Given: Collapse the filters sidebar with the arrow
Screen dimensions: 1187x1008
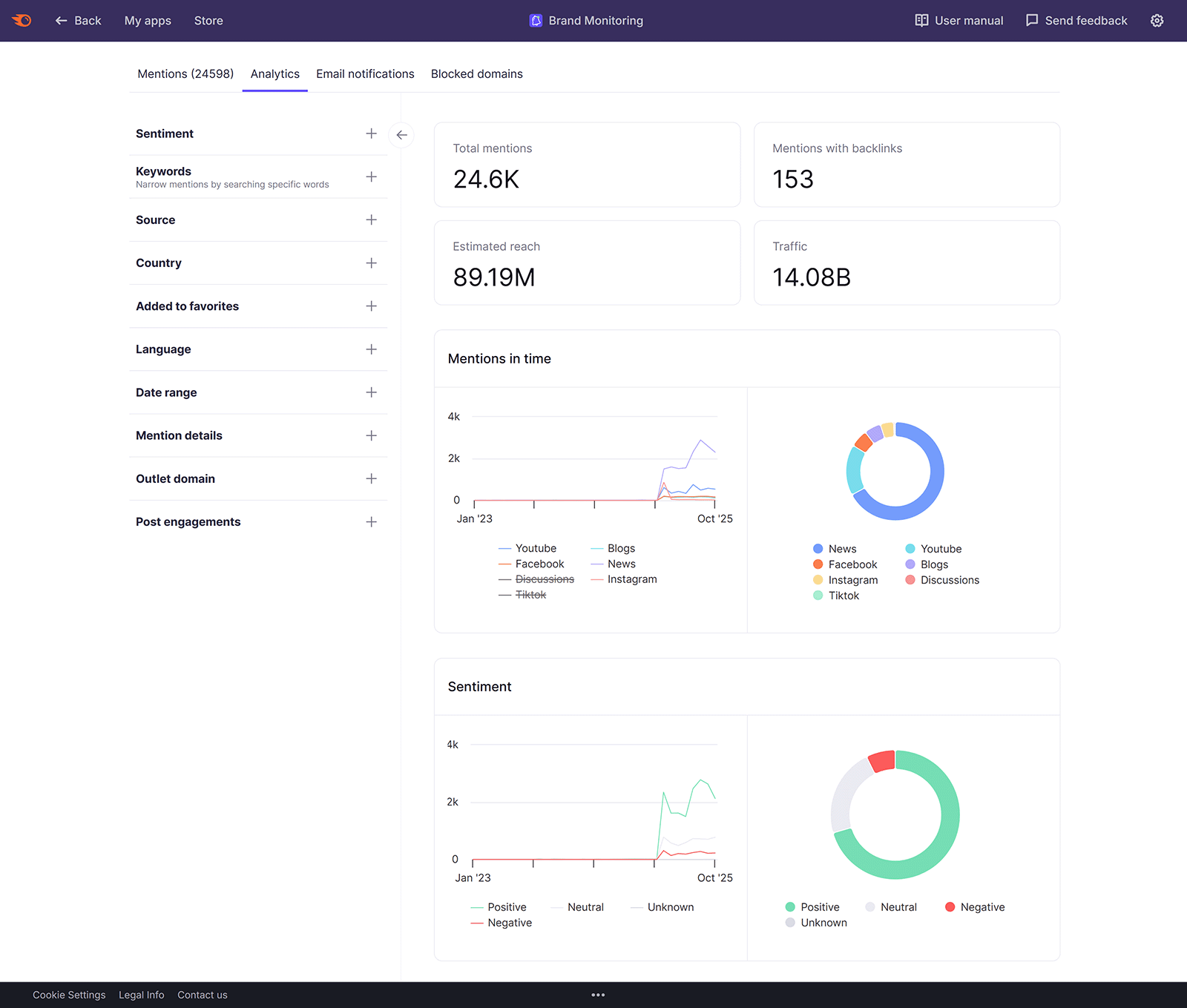Looking at the screenshot, I should (401, 135).
